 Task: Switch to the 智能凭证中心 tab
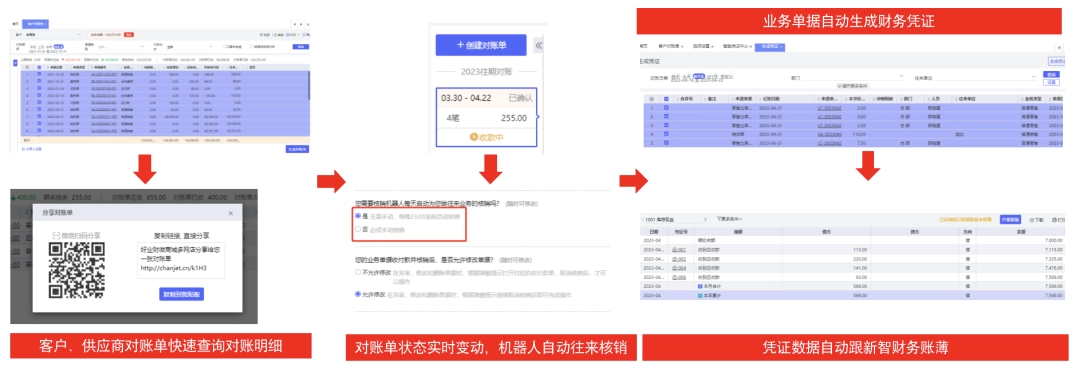[736, 45]
